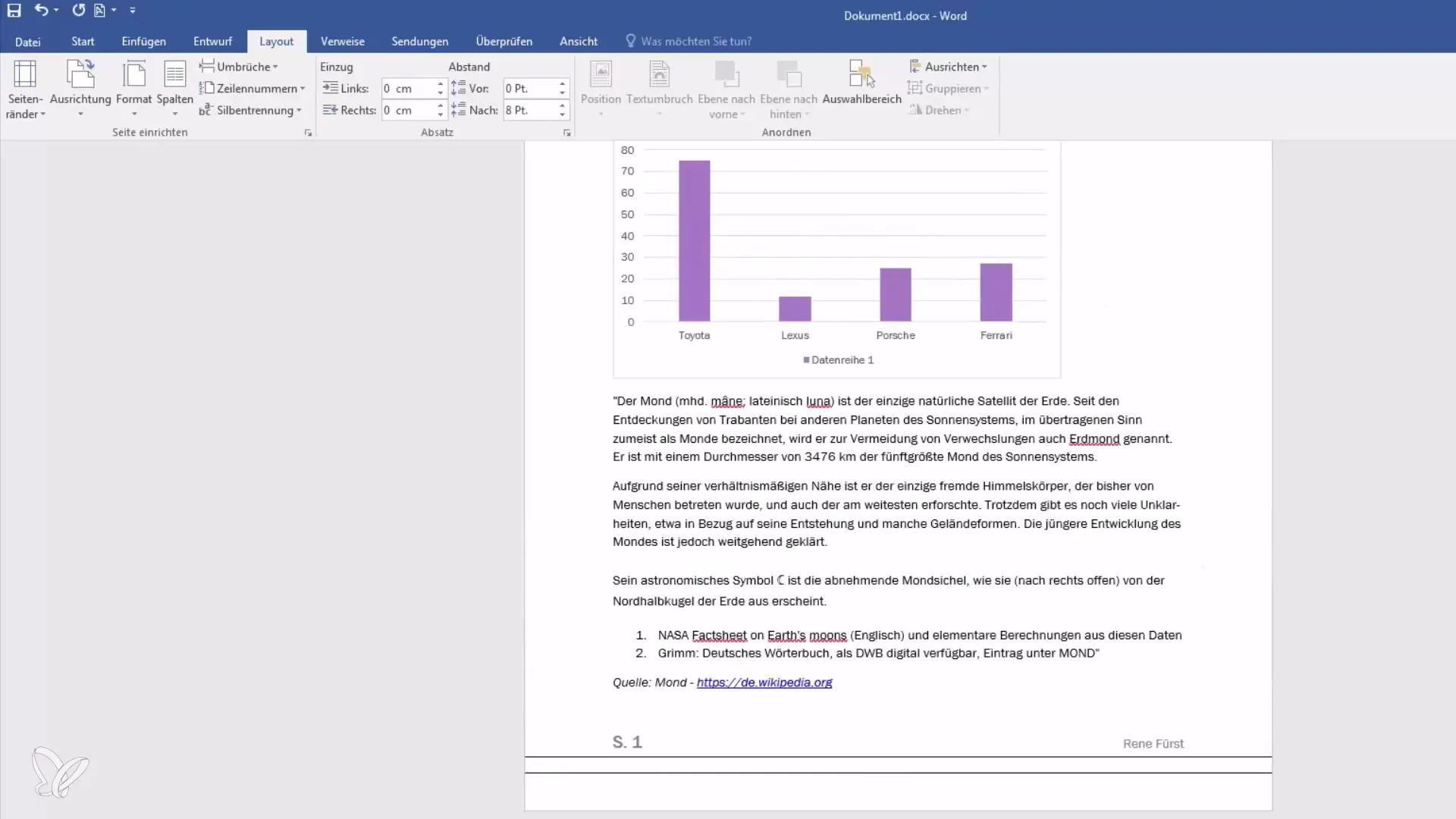Viewport: 1456px width, 819px height.
Task: Click the 'Rene Fürst' footer text
Action: [1153, 744]
